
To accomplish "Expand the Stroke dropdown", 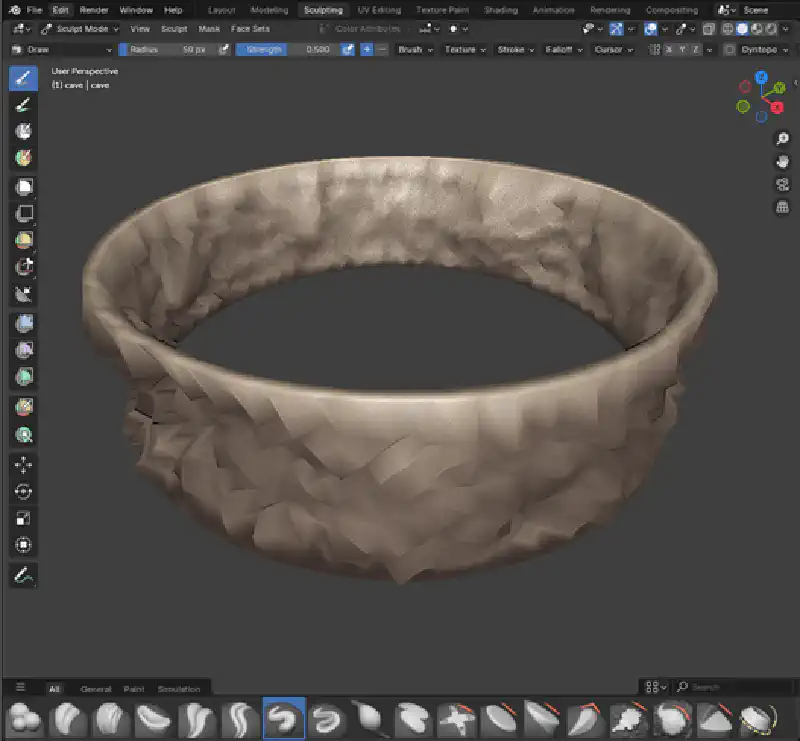I will 515,49.
